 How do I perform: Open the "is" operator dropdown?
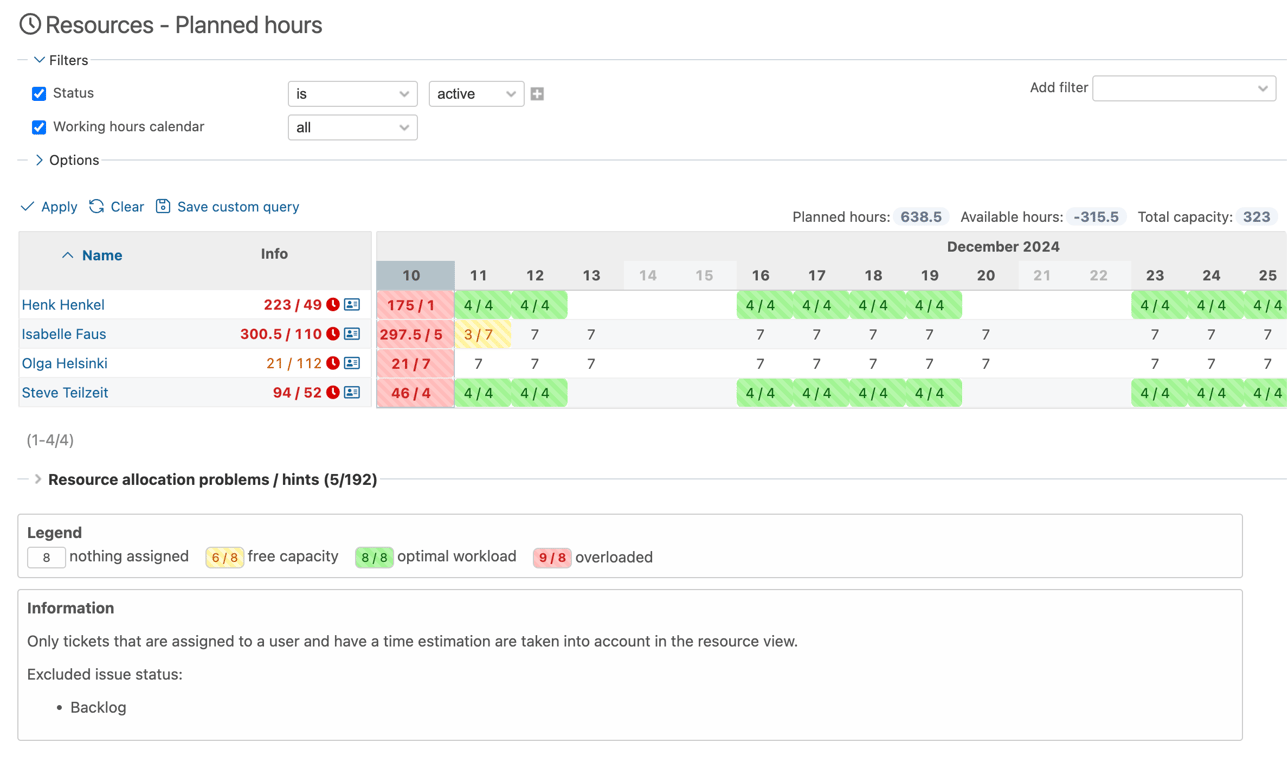click(352, 93)
